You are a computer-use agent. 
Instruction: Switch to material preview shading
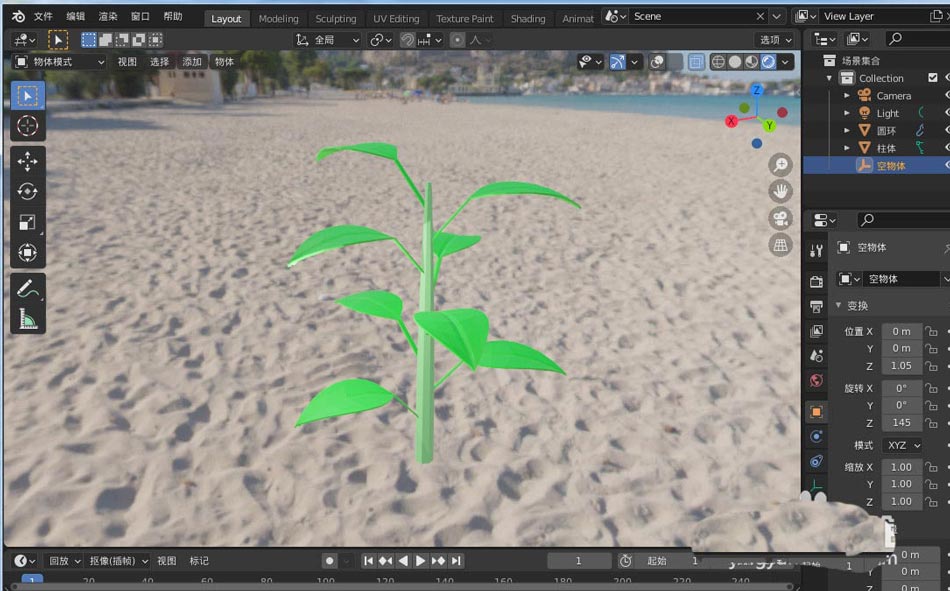pyautogui.click(x=751, y=62)
